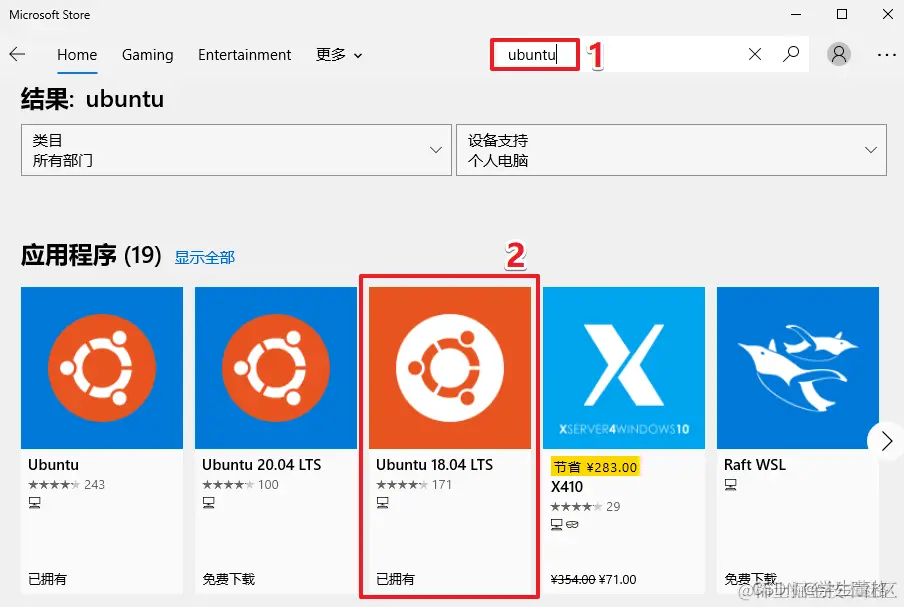Switch to the Entertainment tab
Image resolution: width=904 pixels, height=607 pixels.
(244, 55)
